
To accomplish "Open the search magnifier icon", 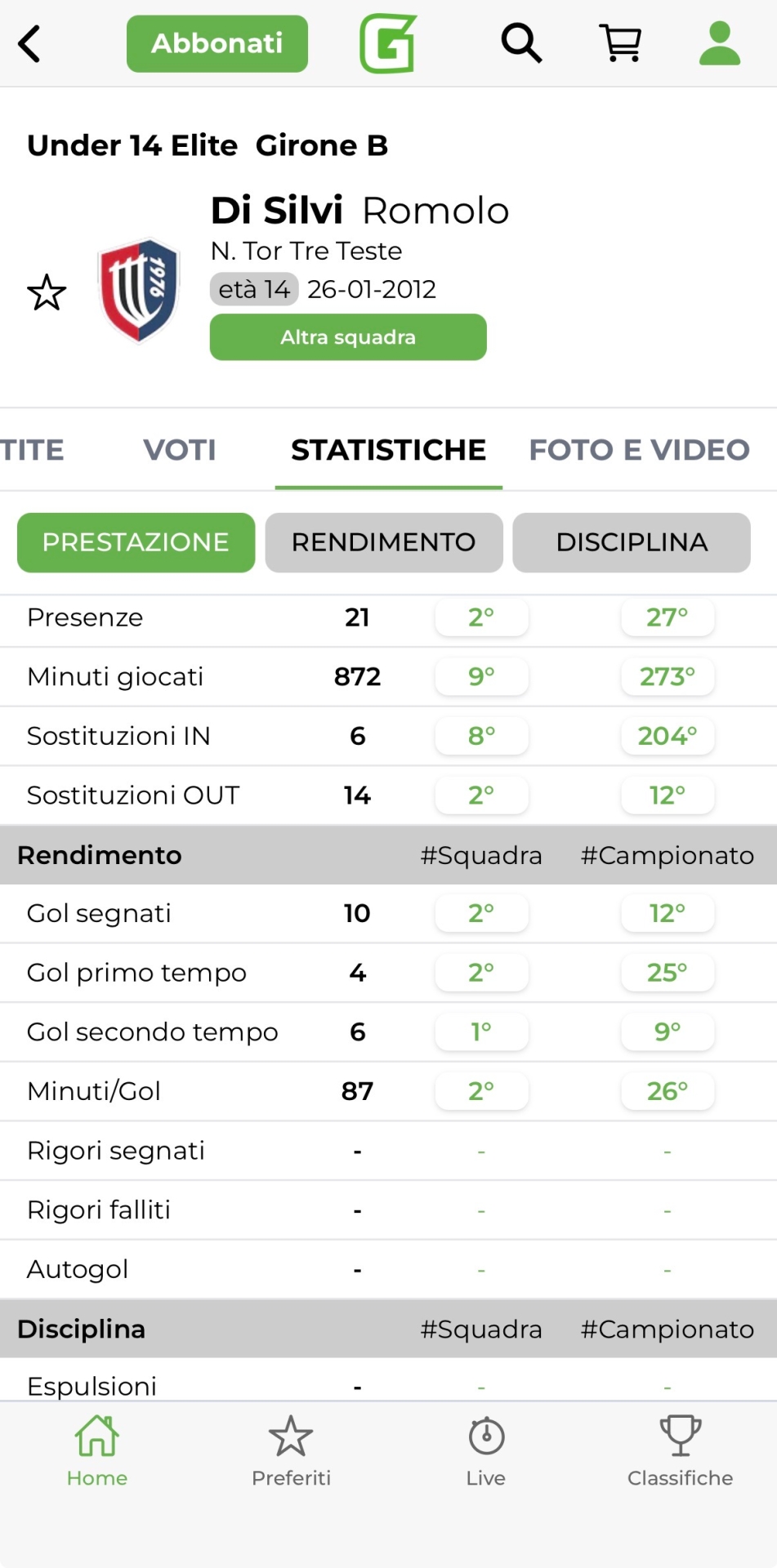I will (x=521, y=43).
